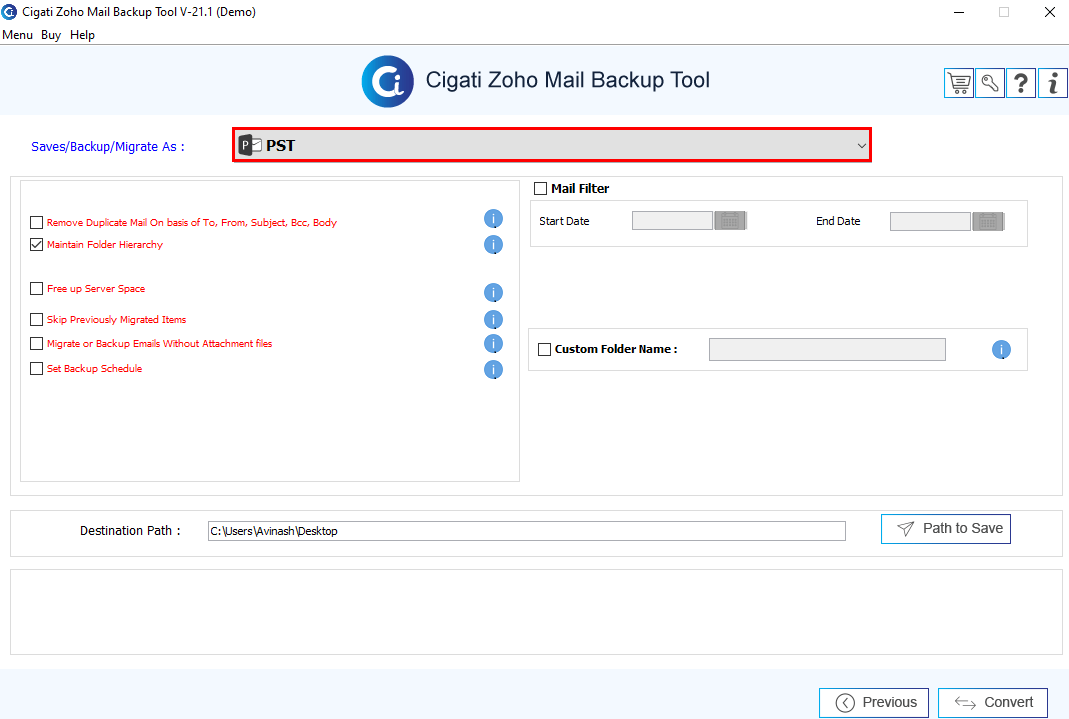The image size is (1069, 719).
Task: Show info for Free up Server Space
Action: point(493,292)
